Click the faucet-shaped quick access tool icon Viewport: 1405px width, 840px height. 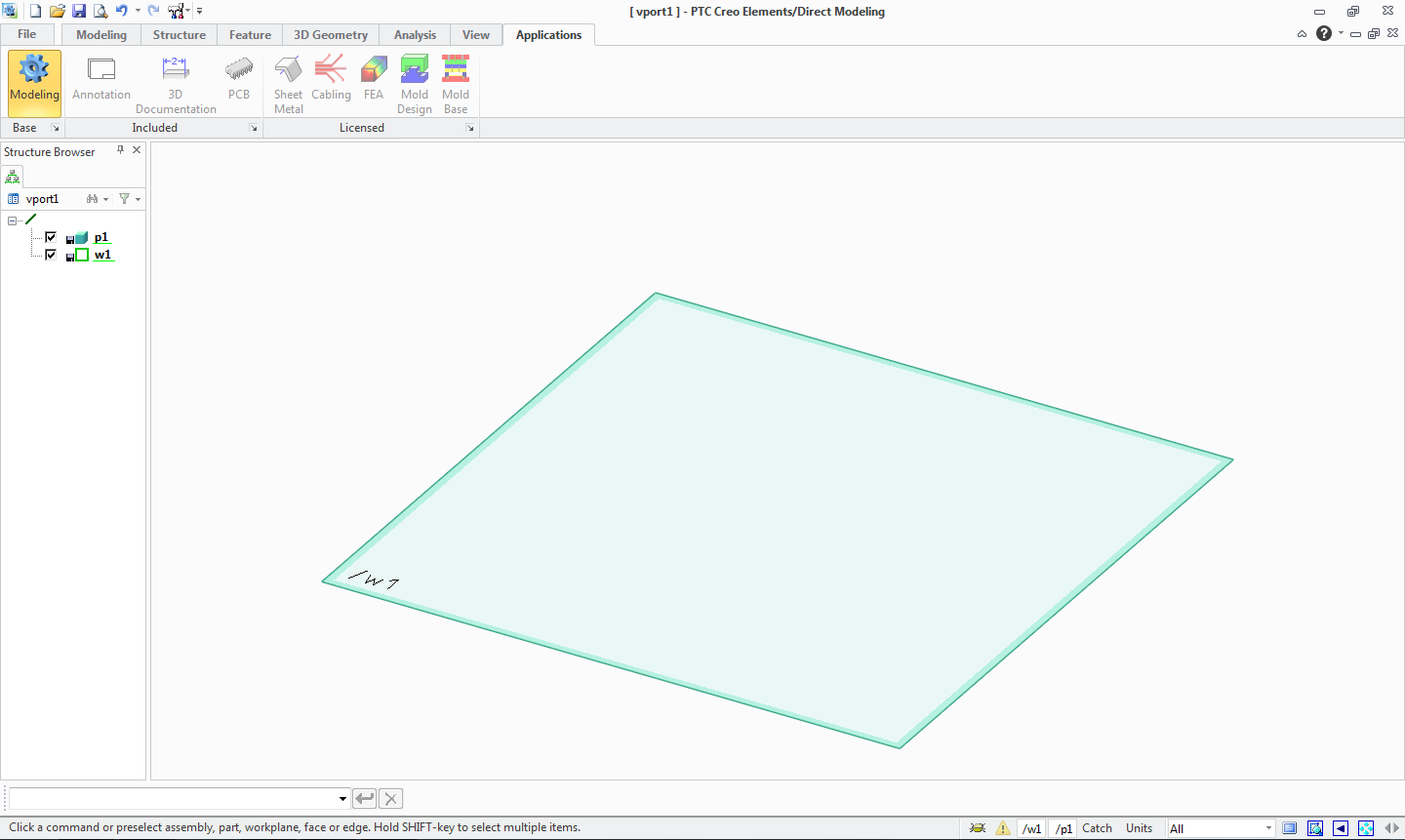tap(178, 11)
